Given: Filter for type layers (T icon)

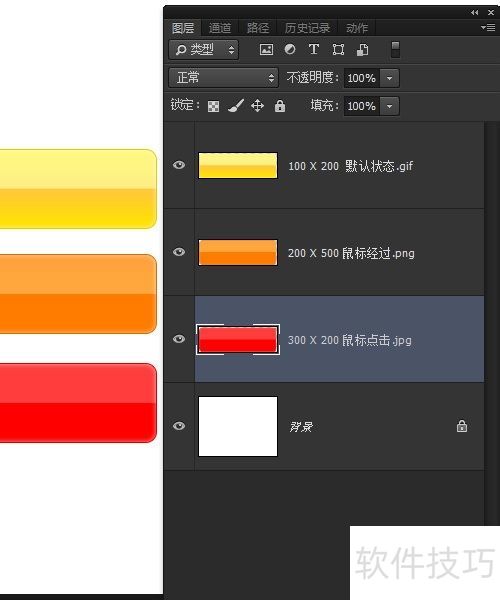Looking at the screenshot, I should [314, 49].
